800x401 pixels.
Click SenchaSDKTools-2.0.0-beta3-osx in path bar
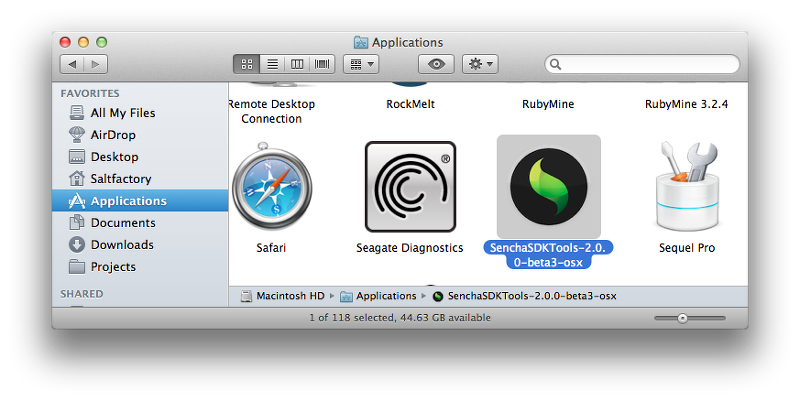click(524, 296)
